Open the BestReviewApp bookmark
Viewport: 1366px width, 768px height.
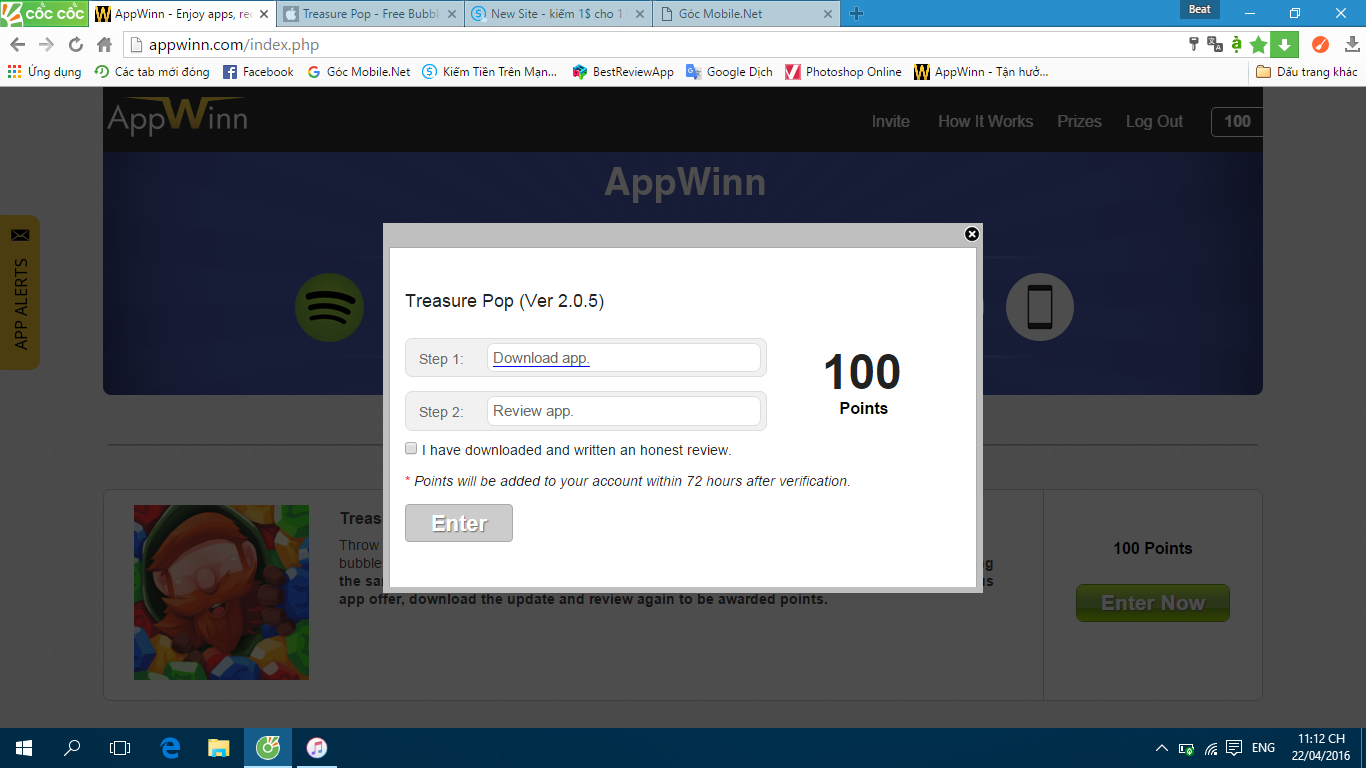(623, 72)
